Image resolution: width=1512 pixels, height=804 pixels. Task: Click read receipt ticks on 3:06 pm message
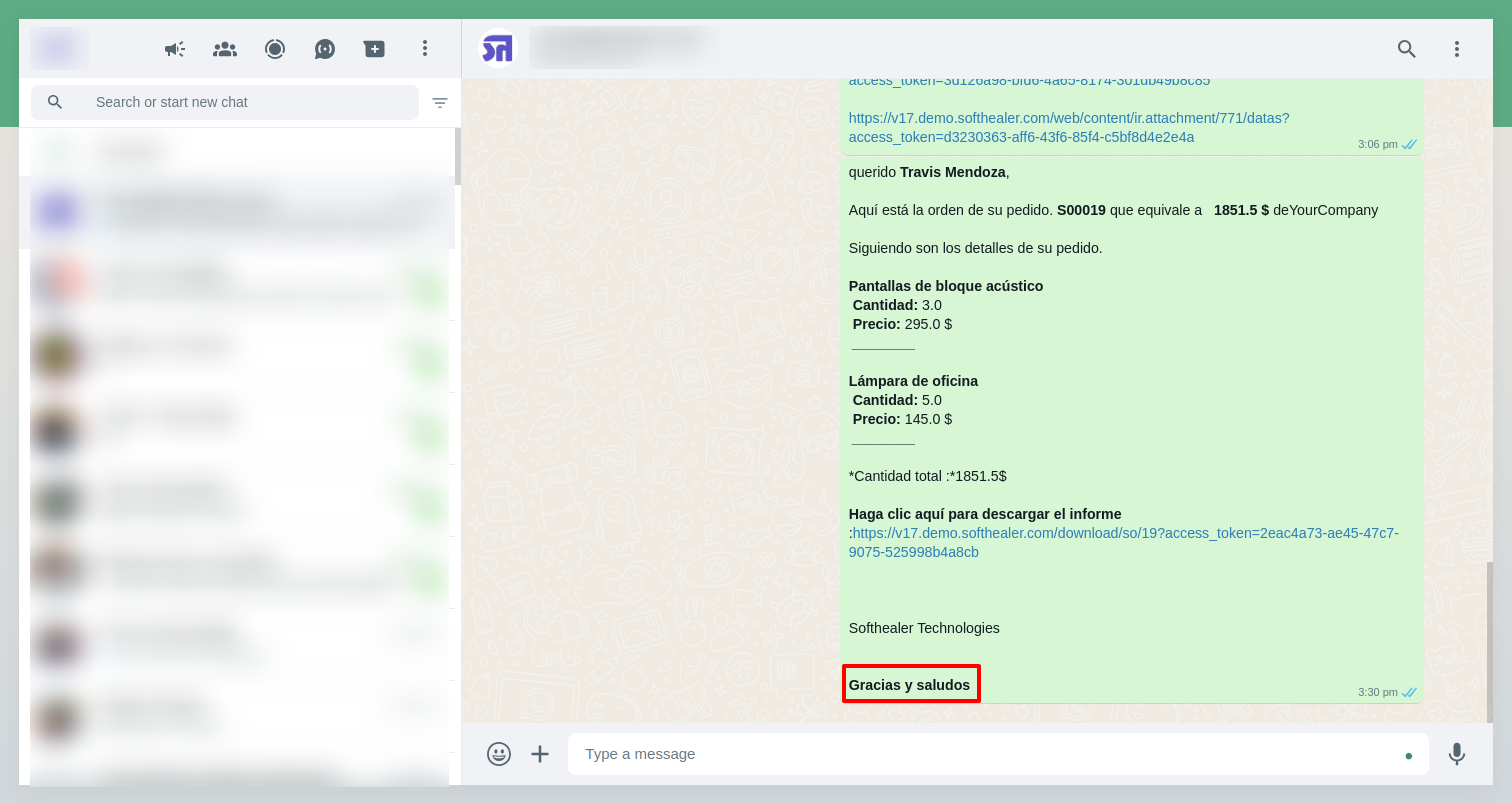[x=1409, y=144]
